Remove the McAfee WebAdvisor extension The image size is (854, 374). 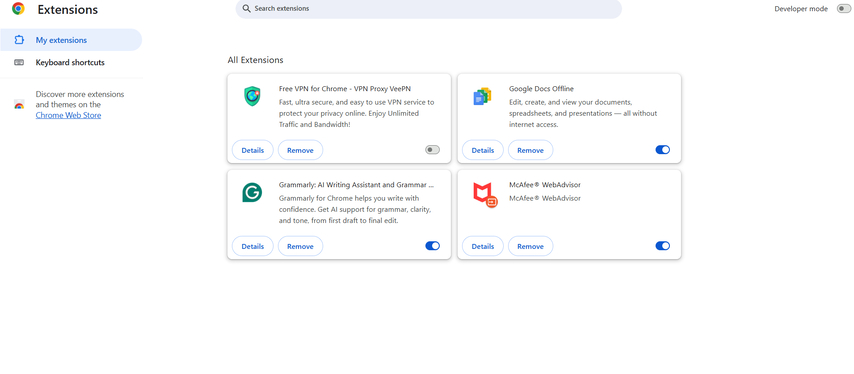530,246
